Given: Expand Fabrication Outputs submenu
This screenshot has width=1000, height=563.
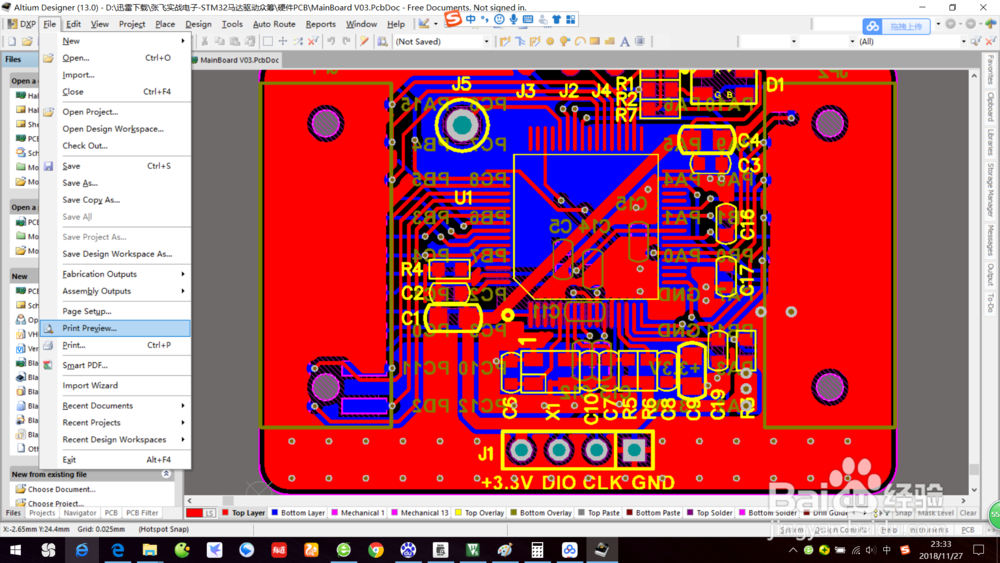Looking at the screenshot, I should [183, 274].
